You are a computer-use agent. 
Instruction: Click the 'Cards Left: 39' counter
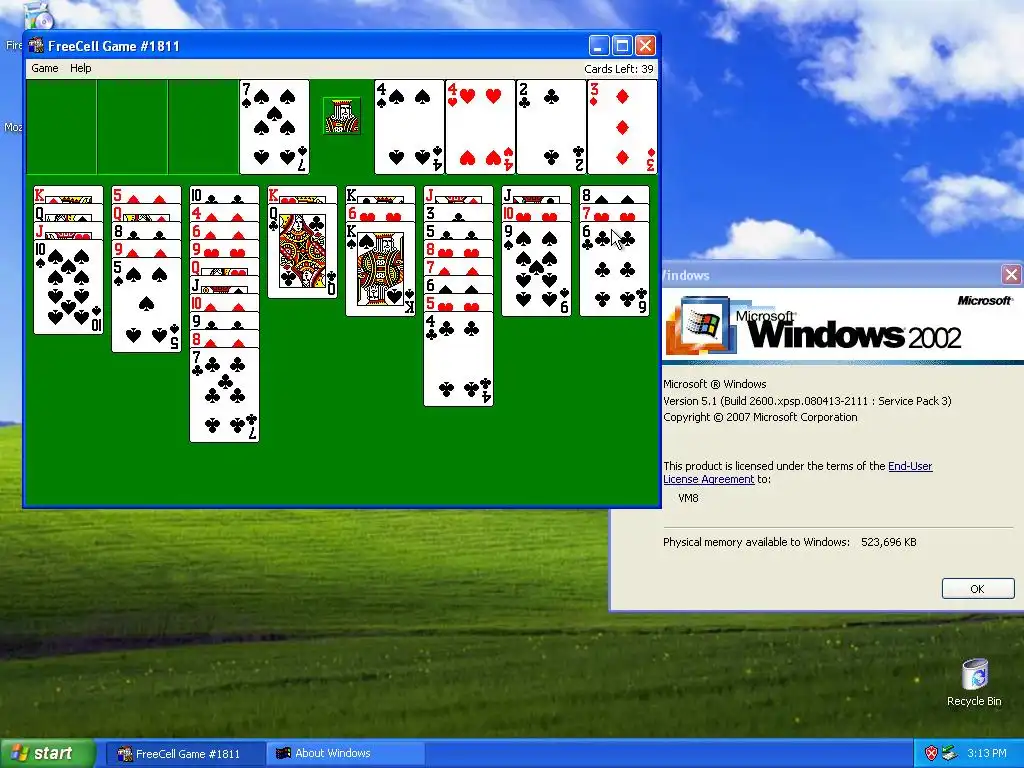(x=618, y=69)
